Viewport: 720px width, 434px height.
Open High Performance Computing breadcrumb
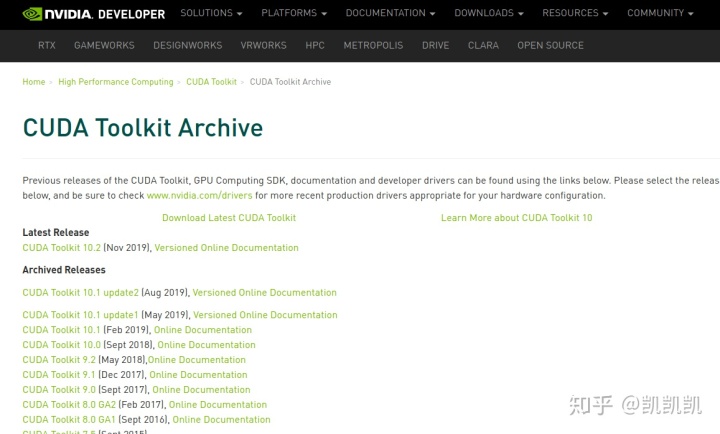point(116,82)
